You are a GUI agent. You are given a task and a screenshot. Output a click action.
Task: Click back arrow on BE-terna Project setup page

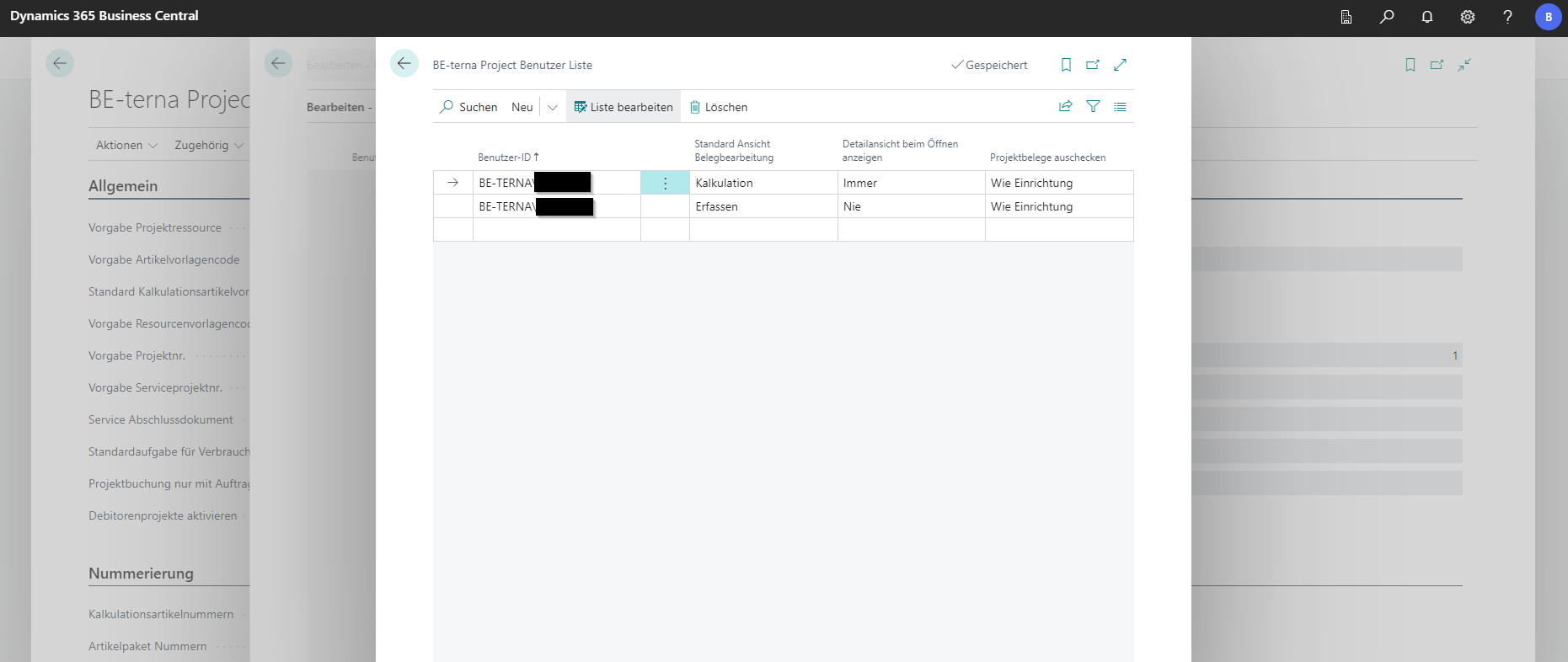[x=60, y=63]
